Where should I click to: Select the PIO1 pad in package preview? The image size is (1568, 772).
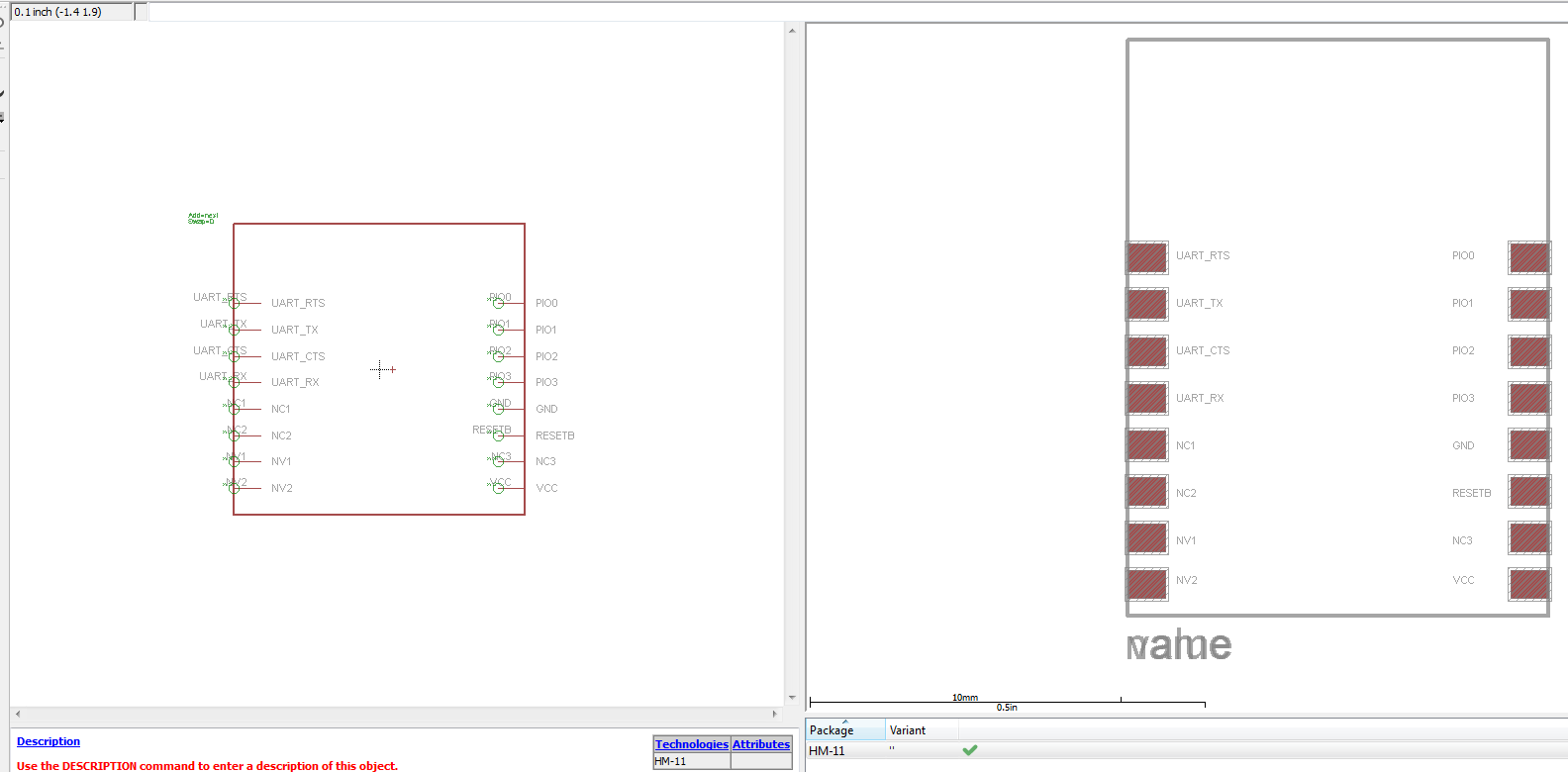point(1529,304)
